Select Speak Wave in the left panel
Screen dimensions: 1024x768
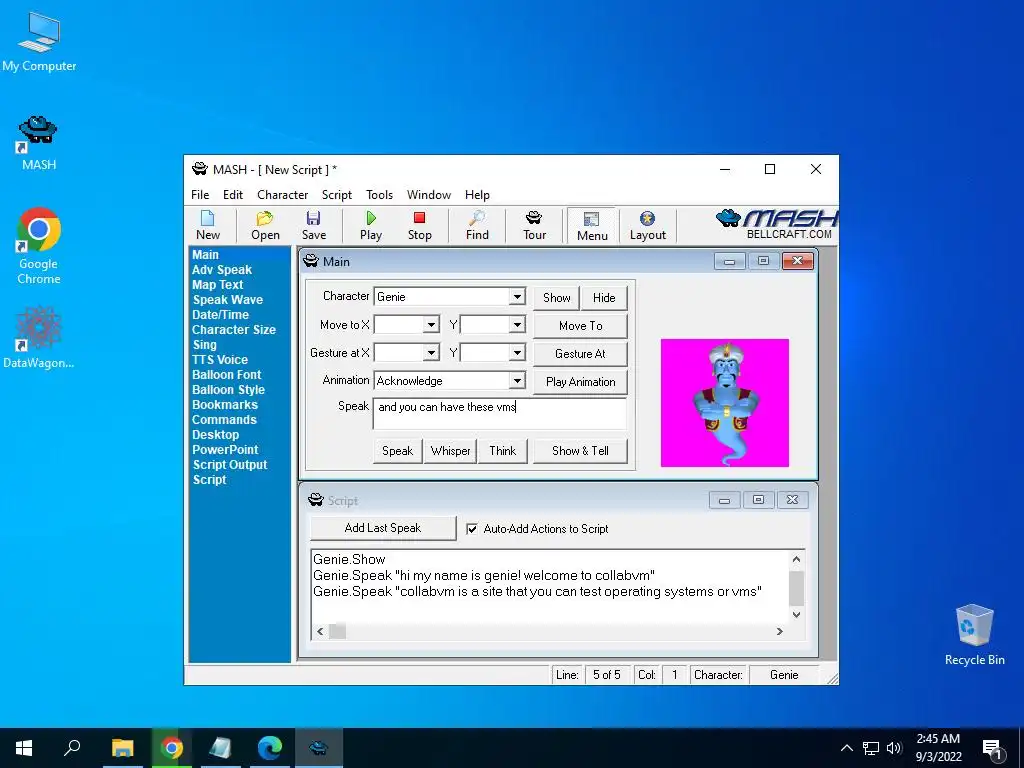pos(227,300)
